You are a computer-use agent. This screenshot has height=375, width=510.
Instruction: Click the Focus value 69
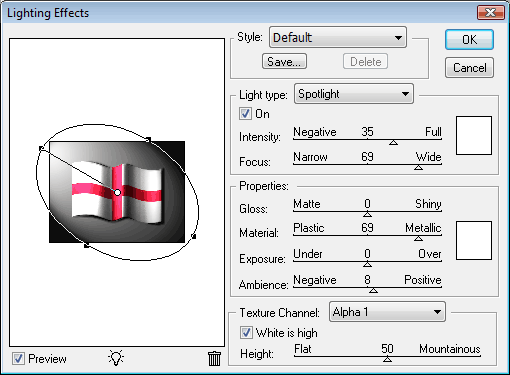[367, 157]
